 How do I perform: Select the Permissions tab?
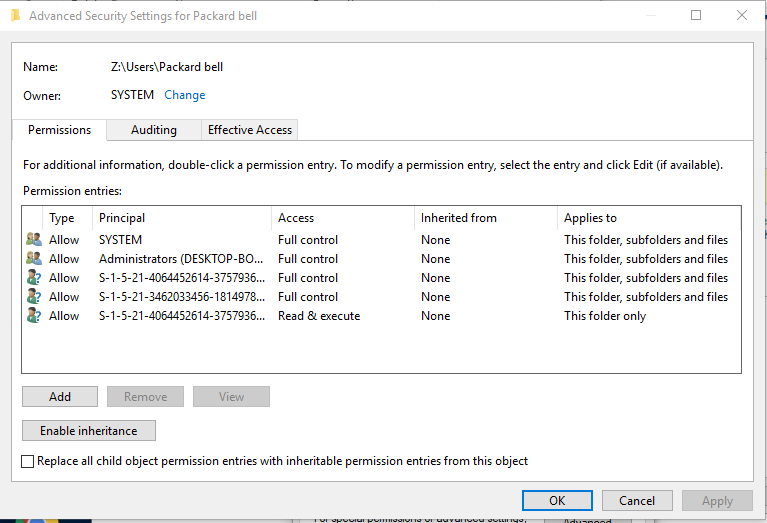tap(59, 130)
